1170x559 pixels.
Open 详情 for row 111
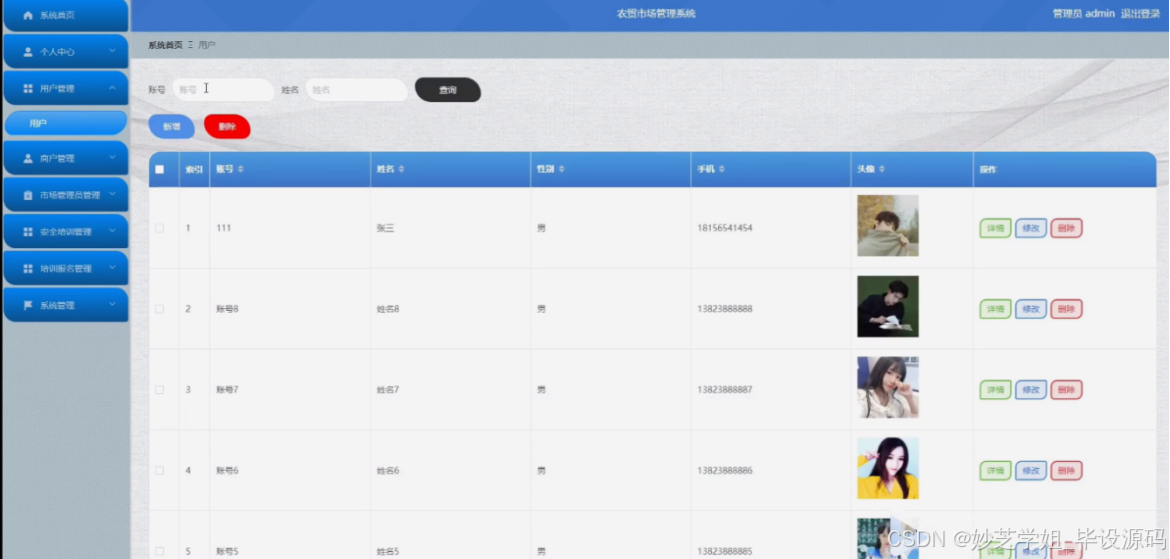[995, 228]
